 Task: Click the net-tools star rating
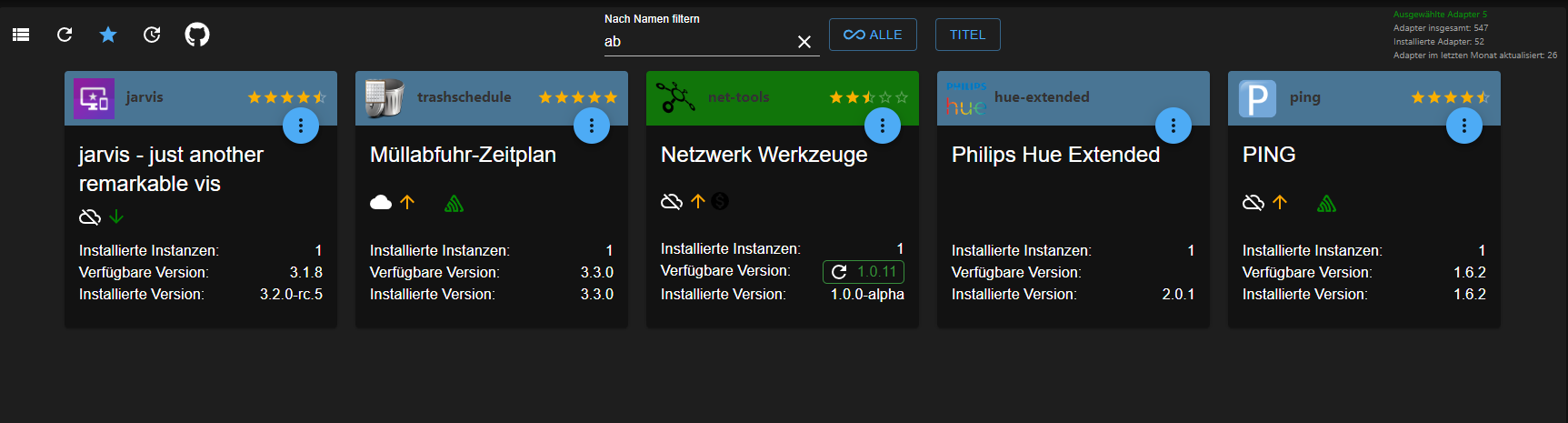868,97
